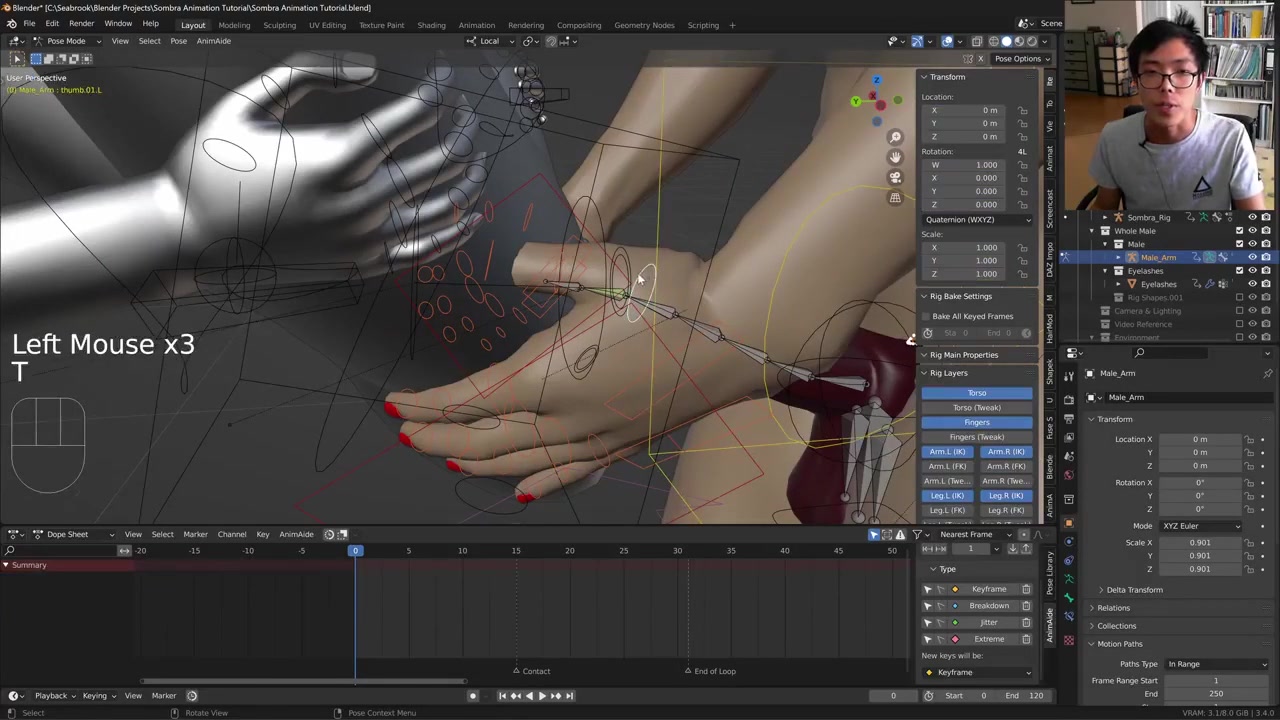Image resolution: width=1280 pixels, height=720 pixels.
Task: Switch perspective/orthographic with the grid icon
Action: [895, 198]
